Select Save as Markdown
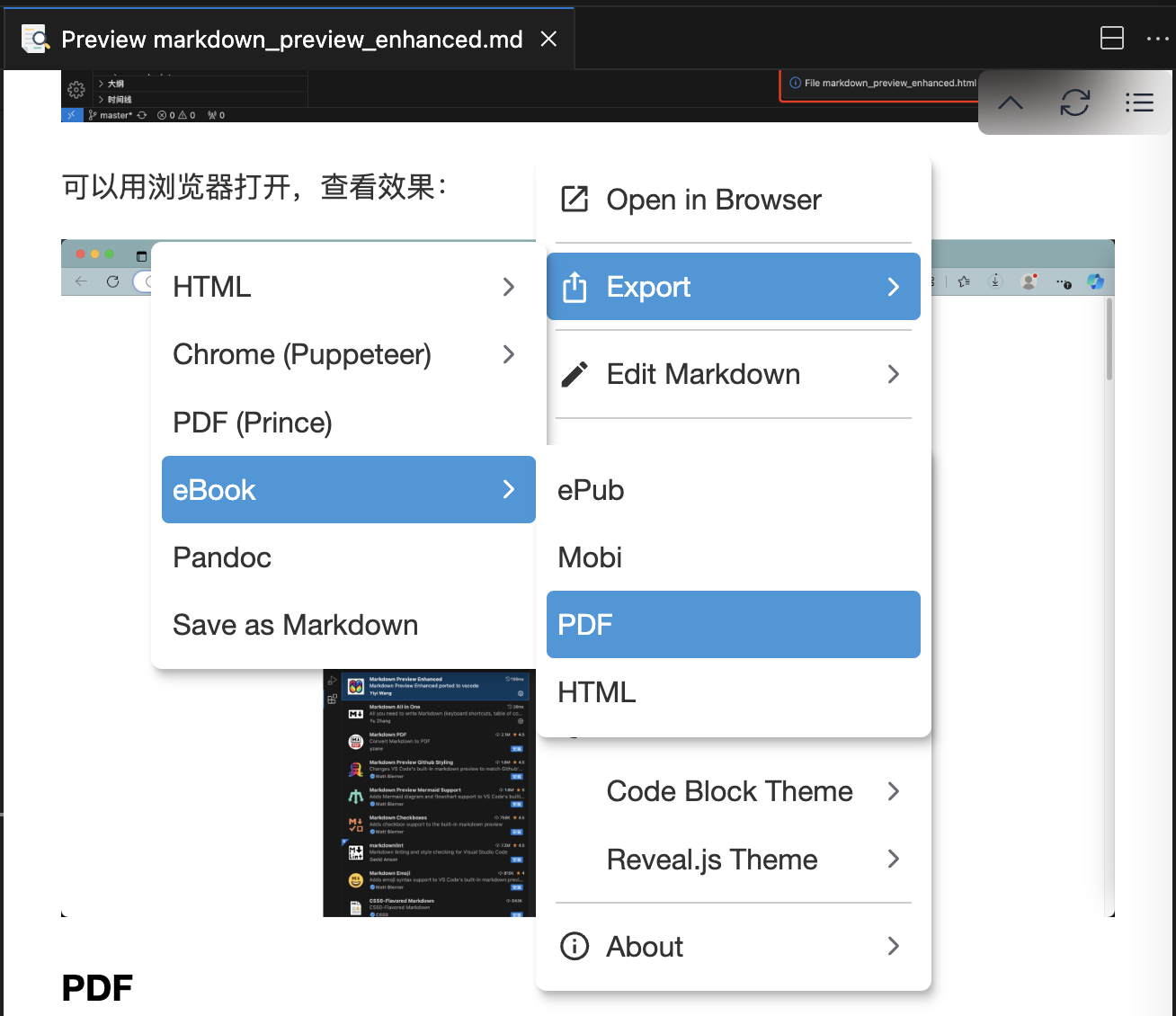This screenshot has width=1176, height=1016. (x=349, y=625)
